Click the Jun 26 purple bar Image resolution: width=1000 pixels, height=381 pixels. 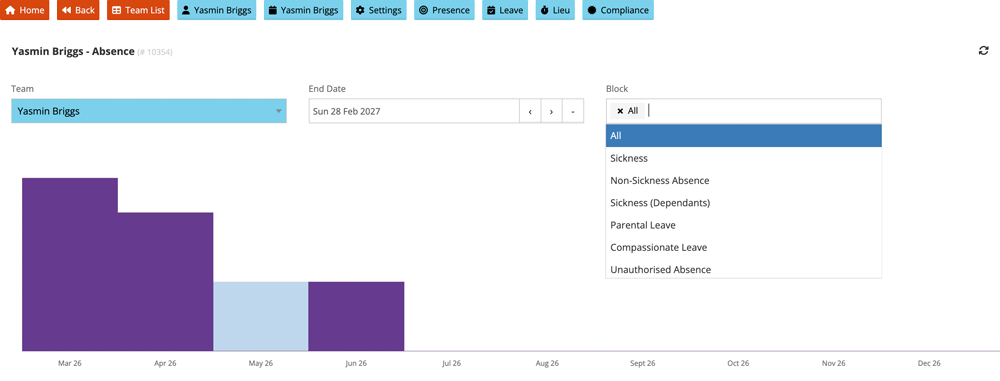pos(356,316)
